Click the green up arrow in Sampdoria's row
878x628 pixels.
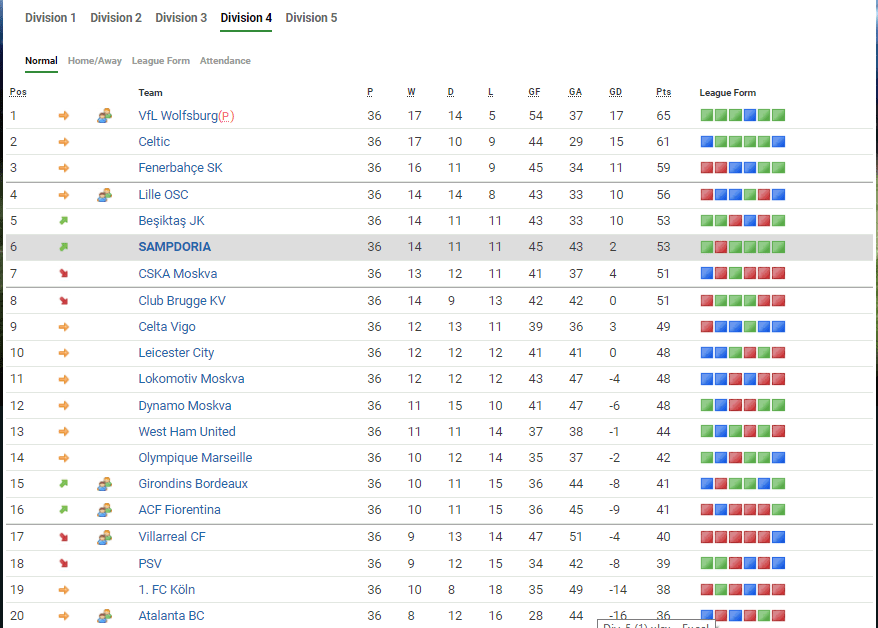[64, 247]
